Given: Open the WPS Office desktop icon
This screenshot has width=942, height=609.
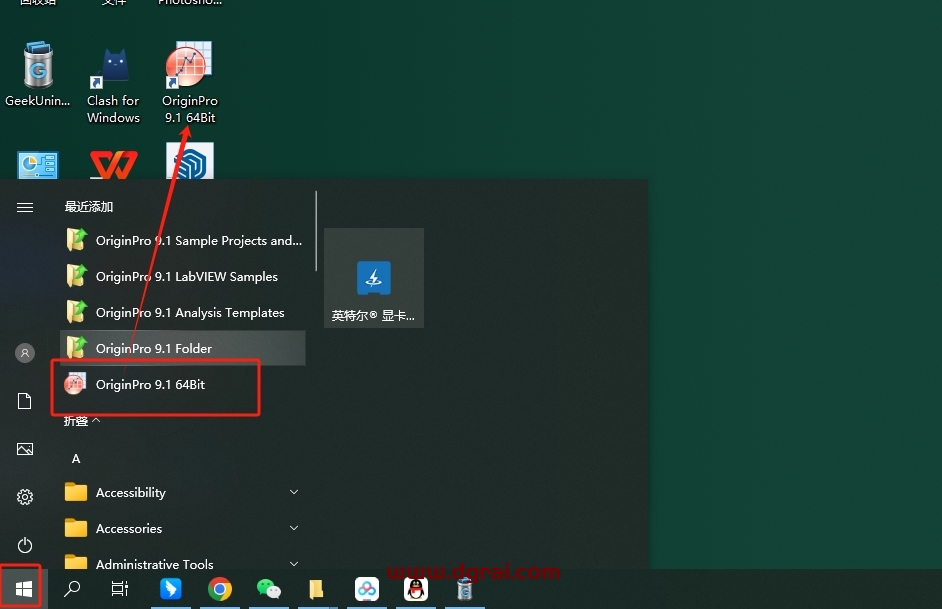Looking at the screenshot, I should (114, 164).
